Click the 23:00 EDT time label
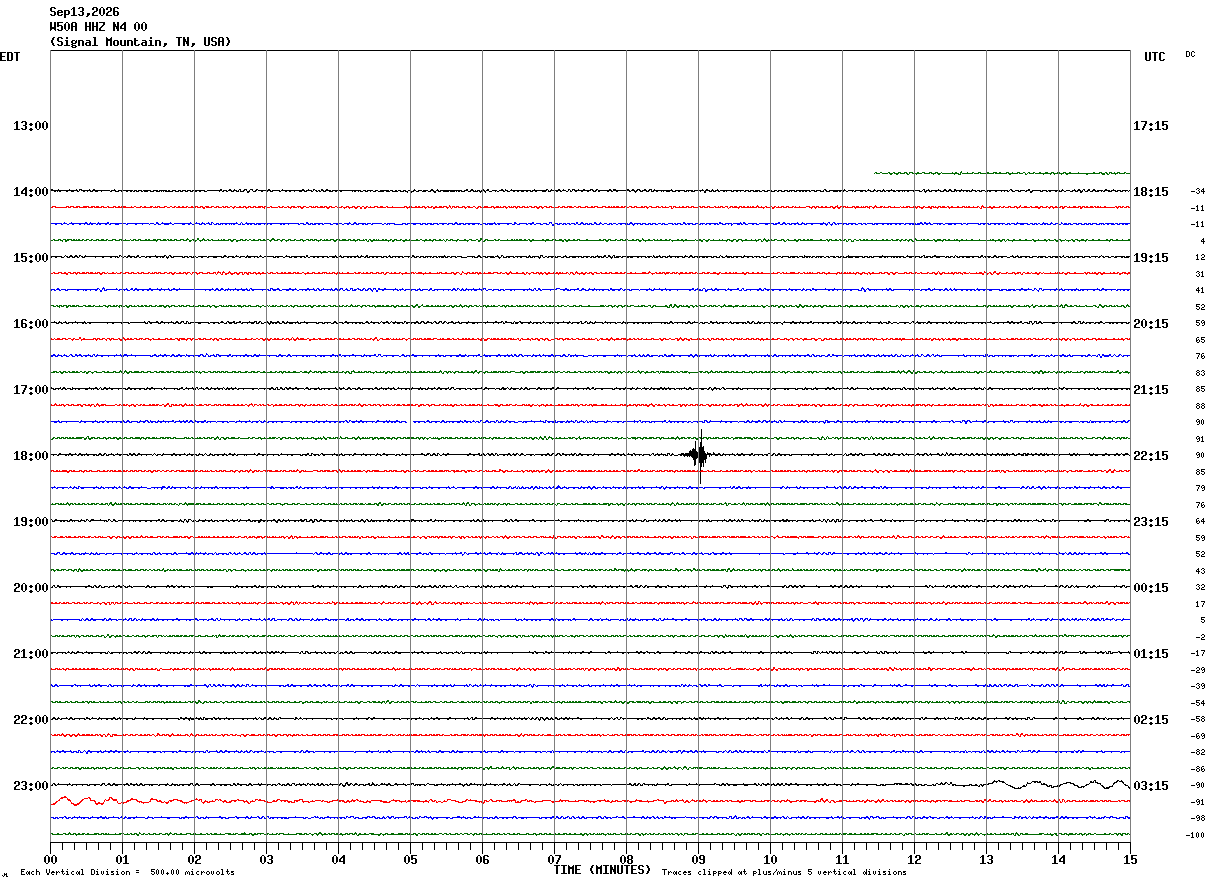Image resolution: width=1210 pixels, height=886 pixels. point(31,786)
